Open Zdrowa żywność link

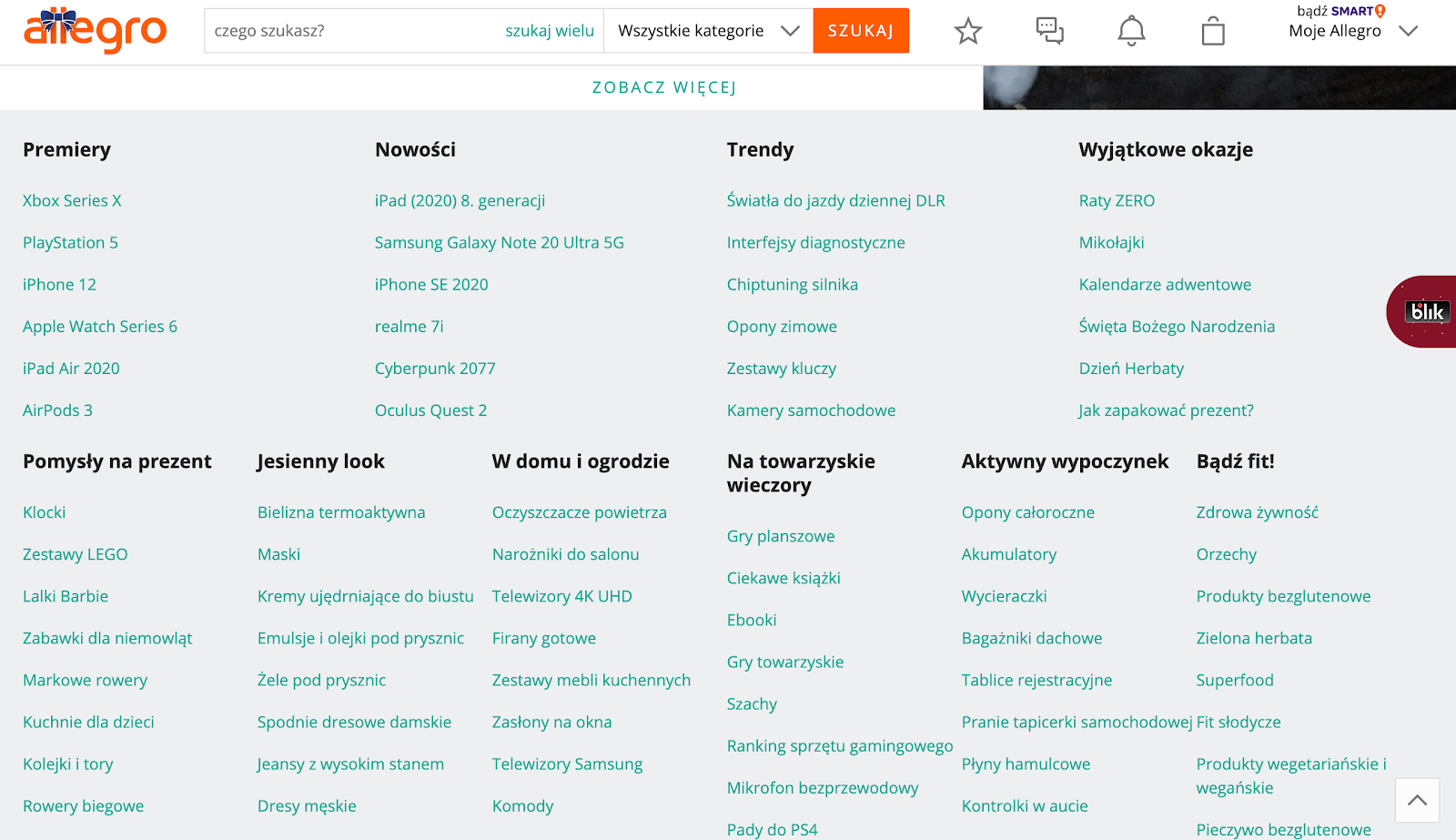[x=1257, y=512]
